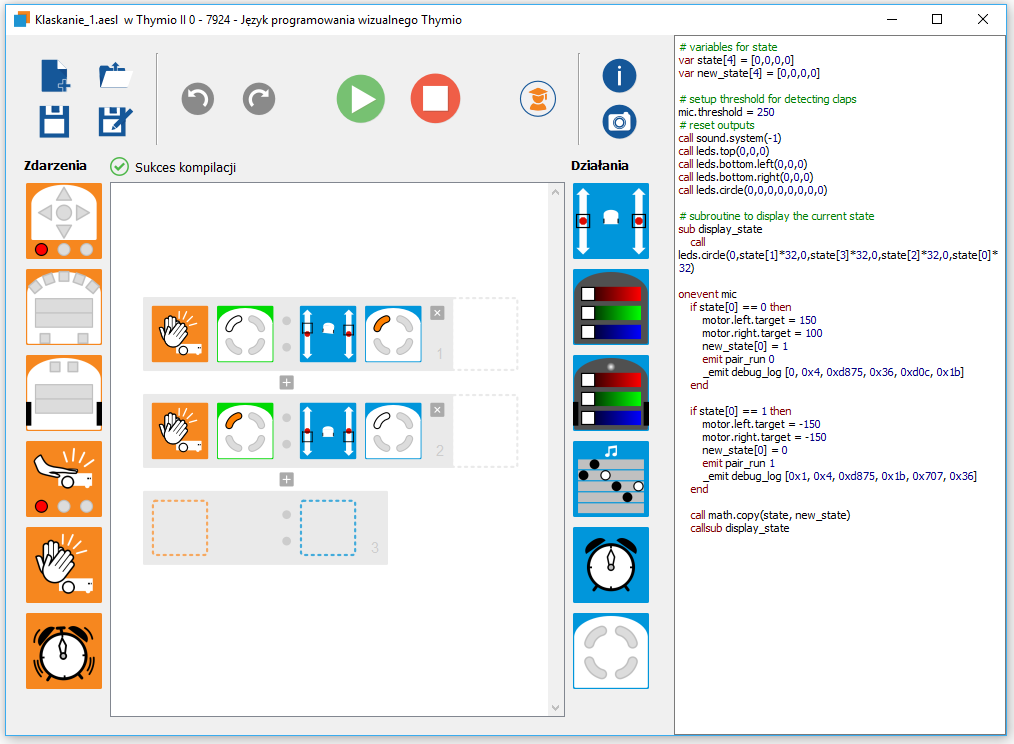Select the timer elapsed event block
This screenshot has height=744, width=1014.
[x=64, y=650]
